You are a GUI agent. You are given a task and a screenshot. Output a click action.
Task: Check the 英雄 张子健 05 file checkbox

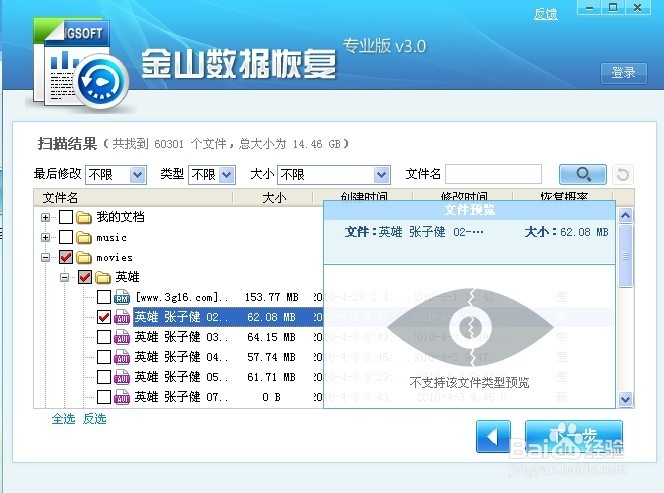pyautogui.click(x=104, y=377)
